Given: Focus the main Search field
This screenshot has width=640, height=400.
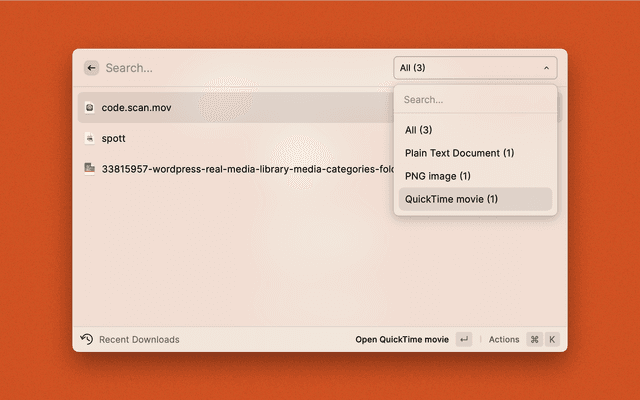Looking at the screenshot, I should coord(240,68).
